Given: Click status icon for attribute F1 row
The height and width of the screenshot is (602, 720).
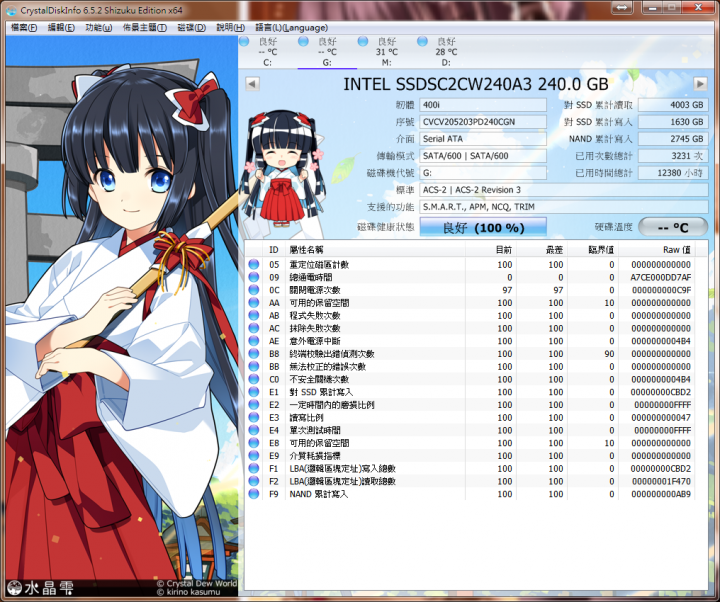Looking at the screenshot, I should click(x=253, y=468).
